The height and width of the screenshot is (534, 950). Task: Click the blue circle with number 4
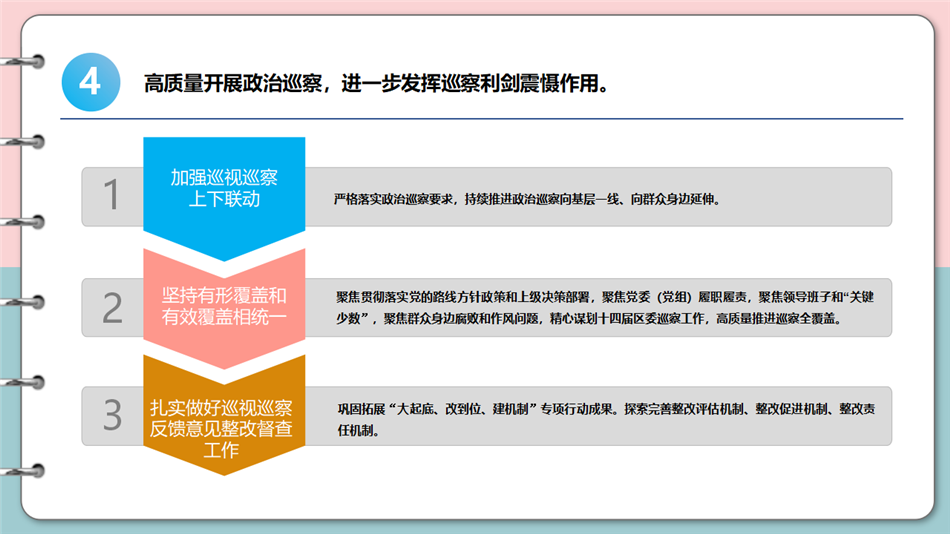[90, 81]
